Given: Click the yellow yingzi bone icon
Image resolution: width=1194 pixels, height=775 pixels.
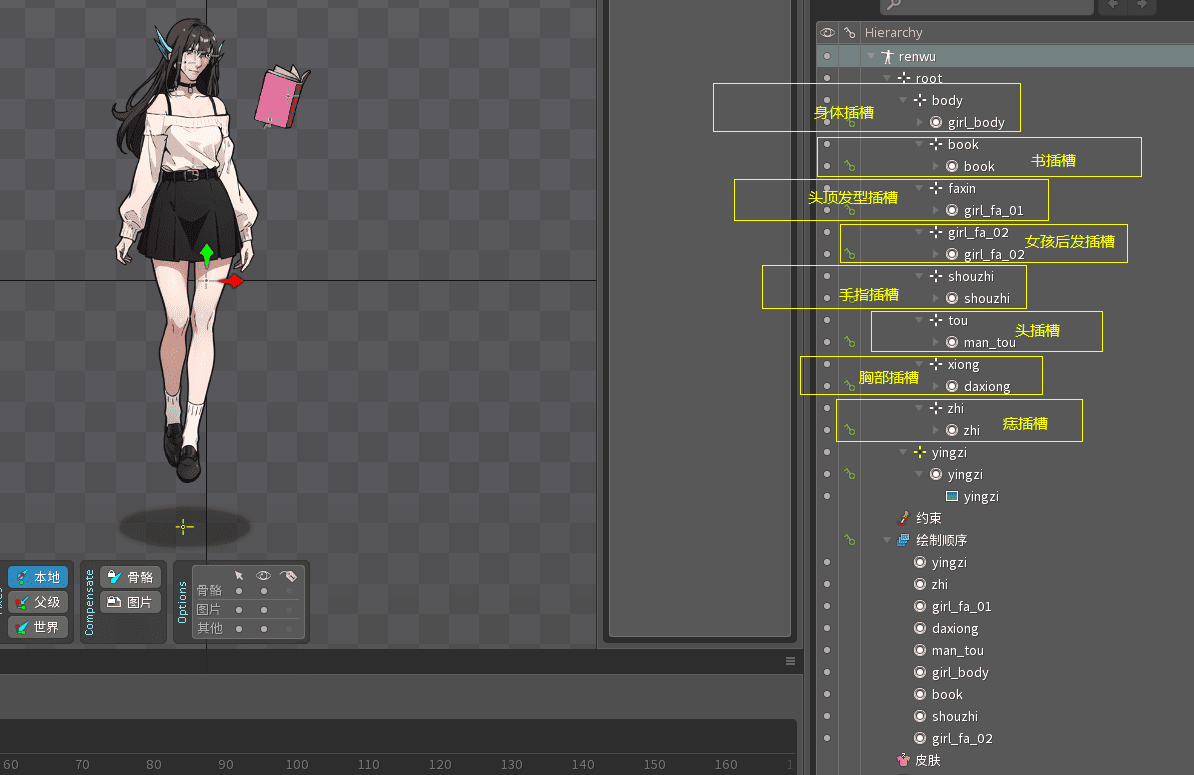Looking at the screenshot, I should pyautogui.click(x=919, y=453).
